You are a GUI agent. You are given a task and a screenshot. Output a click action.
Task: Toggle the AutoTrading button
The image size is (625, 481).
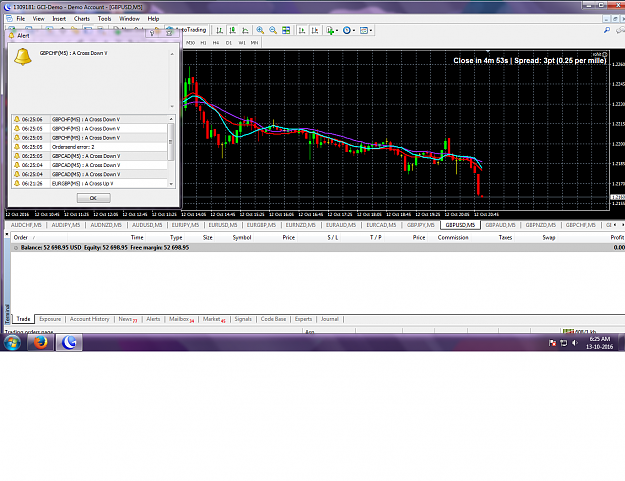(187, 30)
